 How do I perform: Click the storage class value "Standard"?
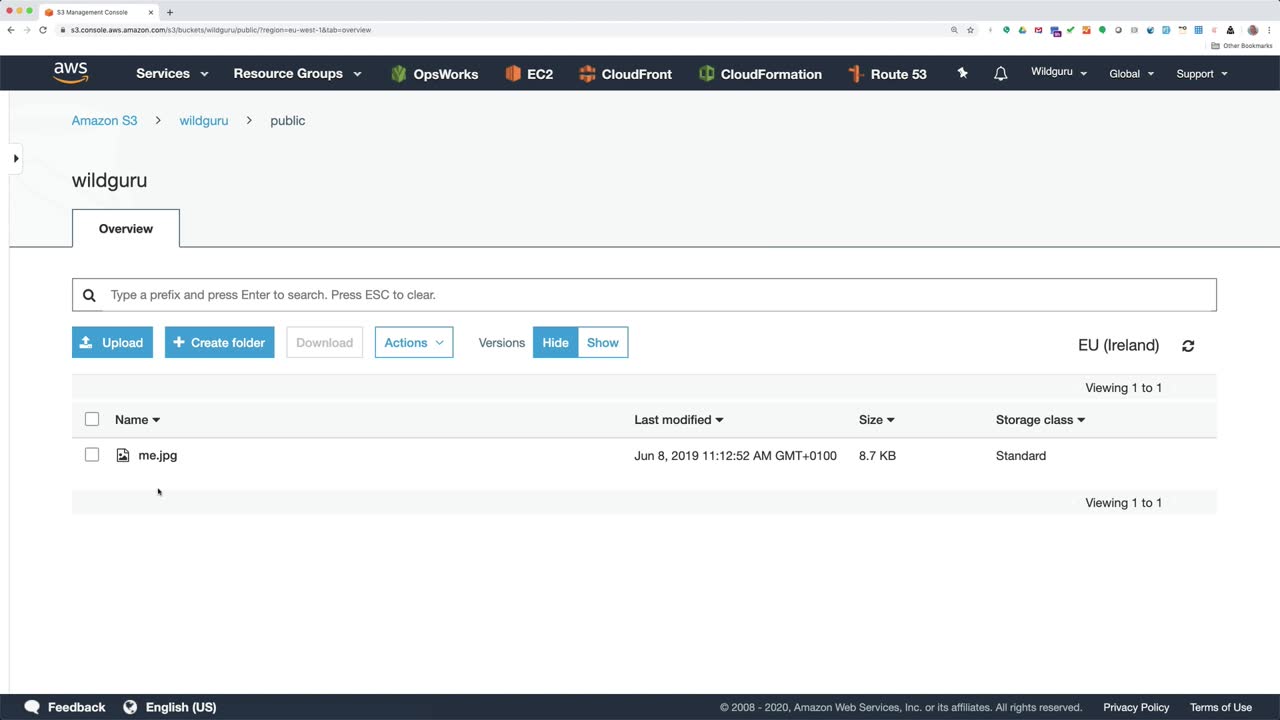tap(1021, 455)
